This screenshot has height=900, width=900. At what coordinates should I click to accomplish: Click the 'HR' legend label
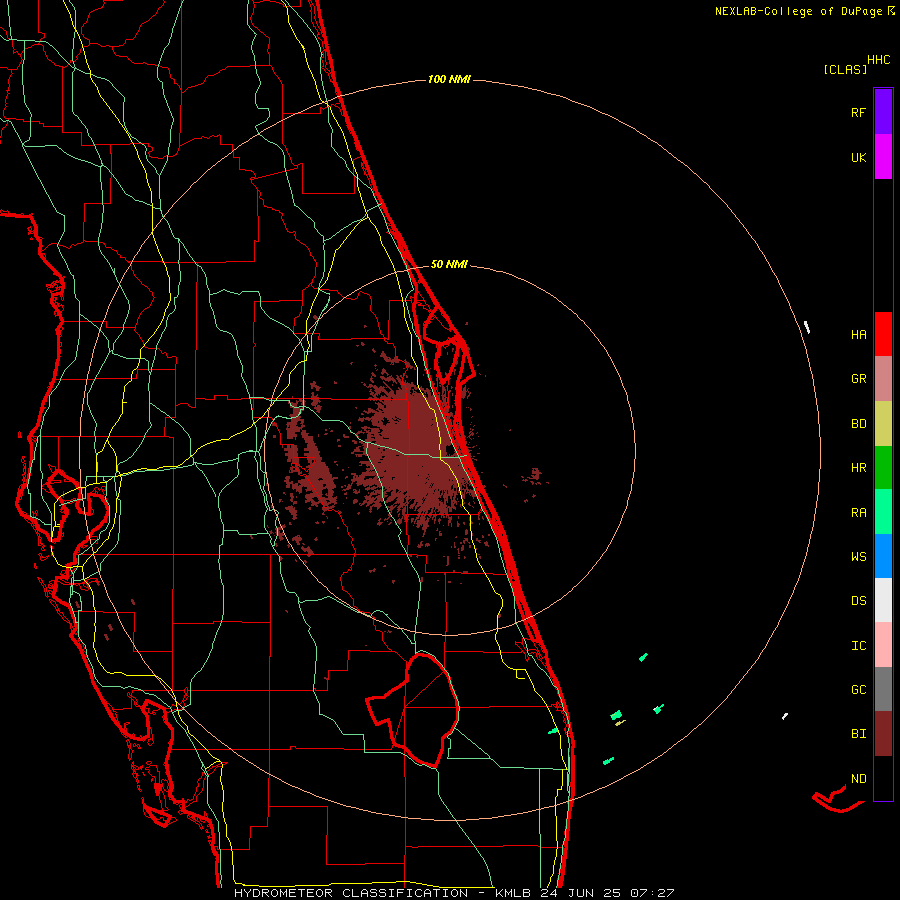(x=858, y=468)
